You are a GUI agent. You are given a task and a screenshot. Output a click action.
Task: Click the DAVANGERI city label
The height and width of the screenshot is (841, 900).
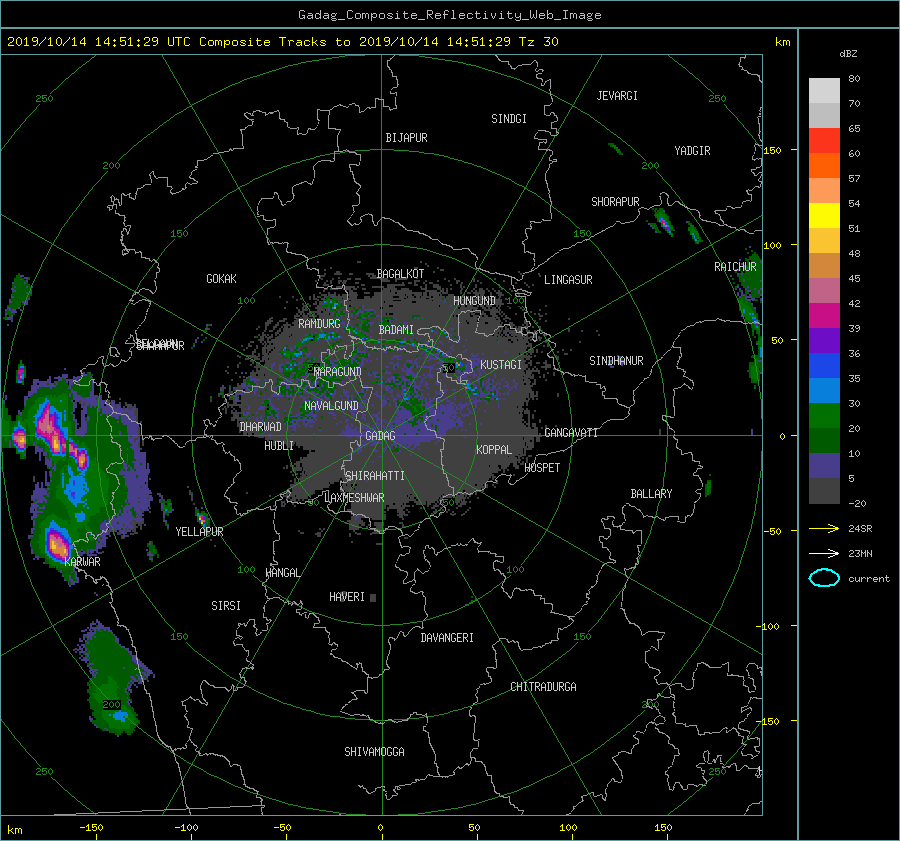pyautogui.click(x=447, y=638)
